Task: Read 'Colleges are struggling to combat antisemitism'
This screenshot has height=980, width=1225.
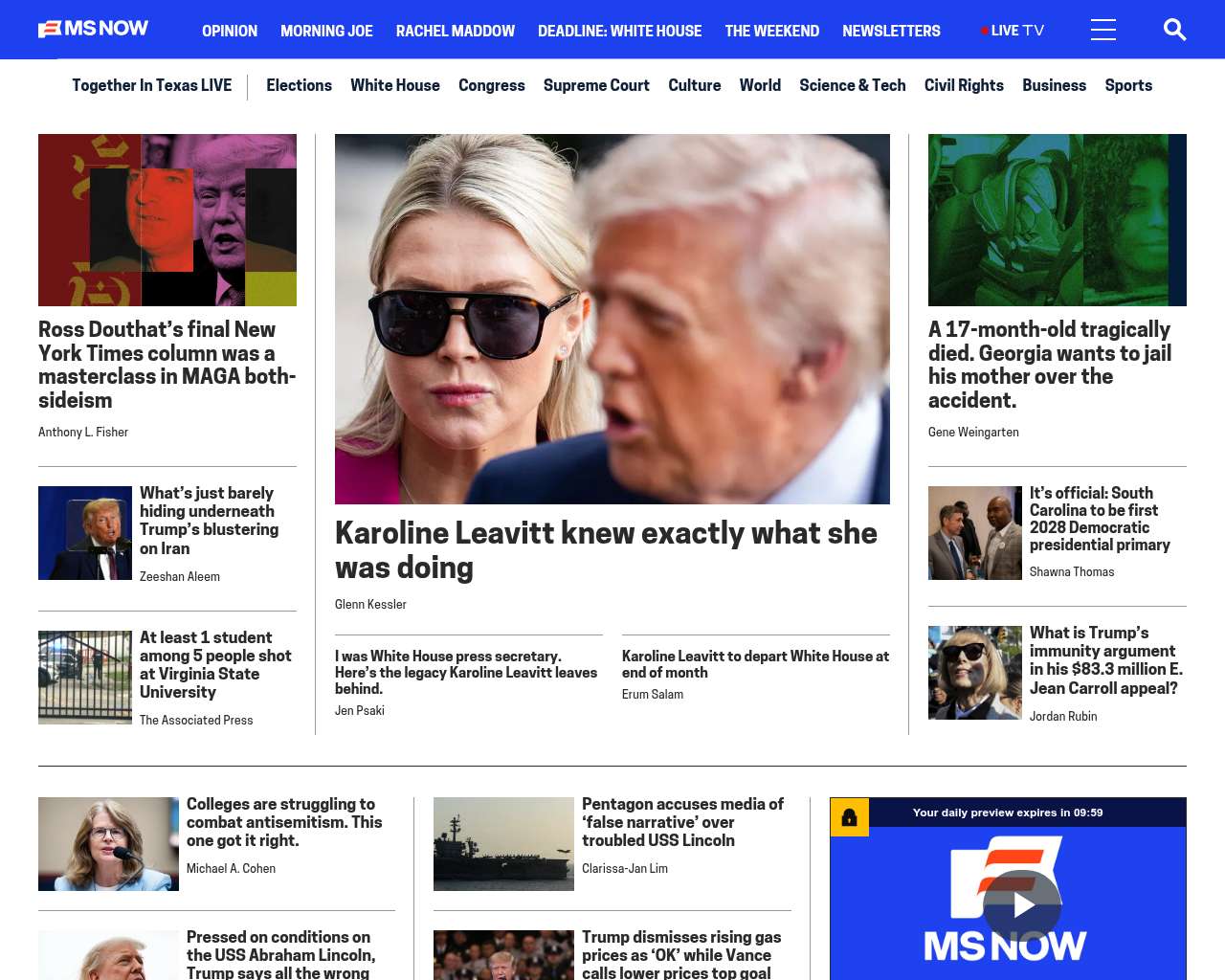Action: 284,822
